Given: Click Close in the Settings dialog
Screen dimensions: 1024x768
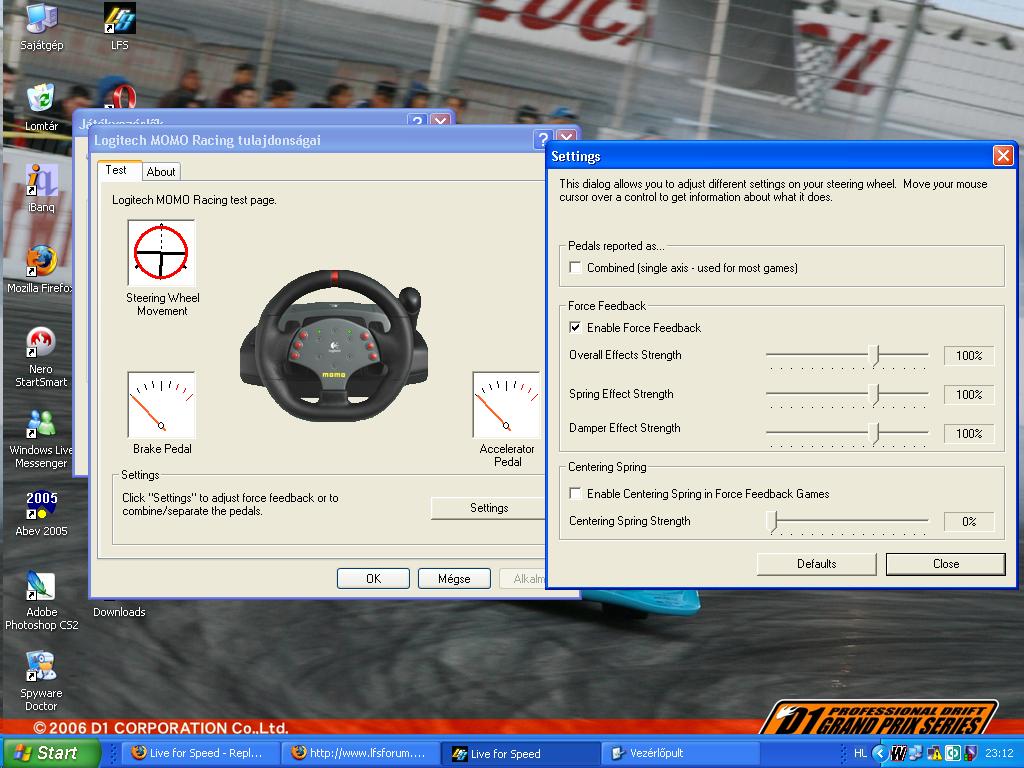Looking at the screenshot, I should click(x=946, y=564).
